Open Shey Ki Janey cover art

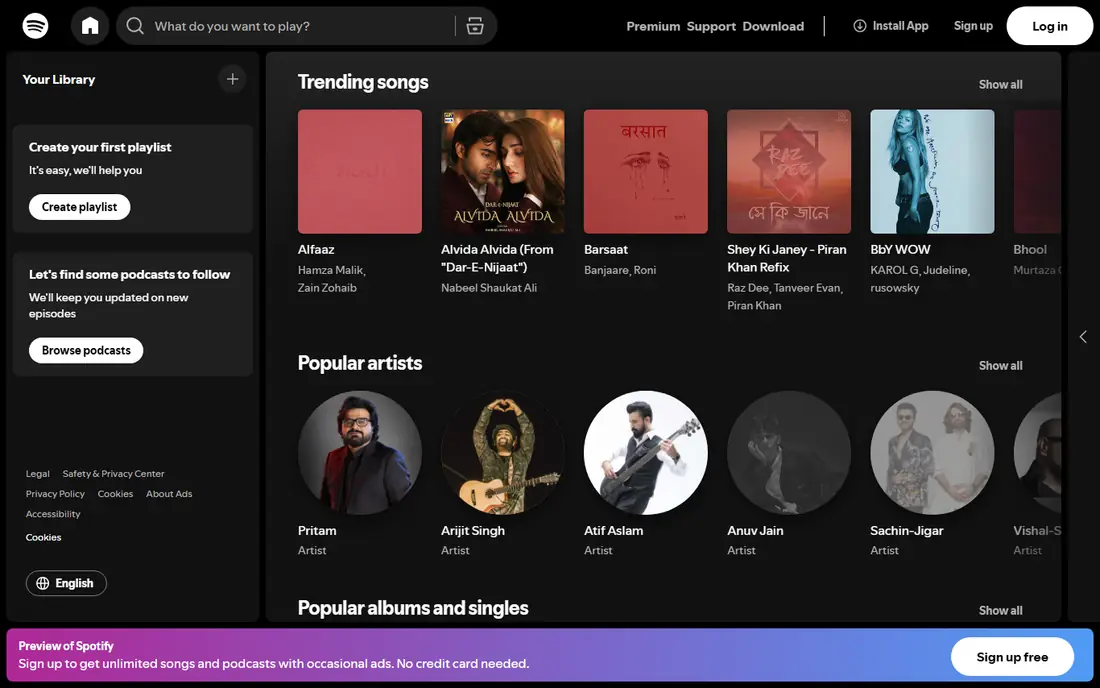tap(789, 171)
